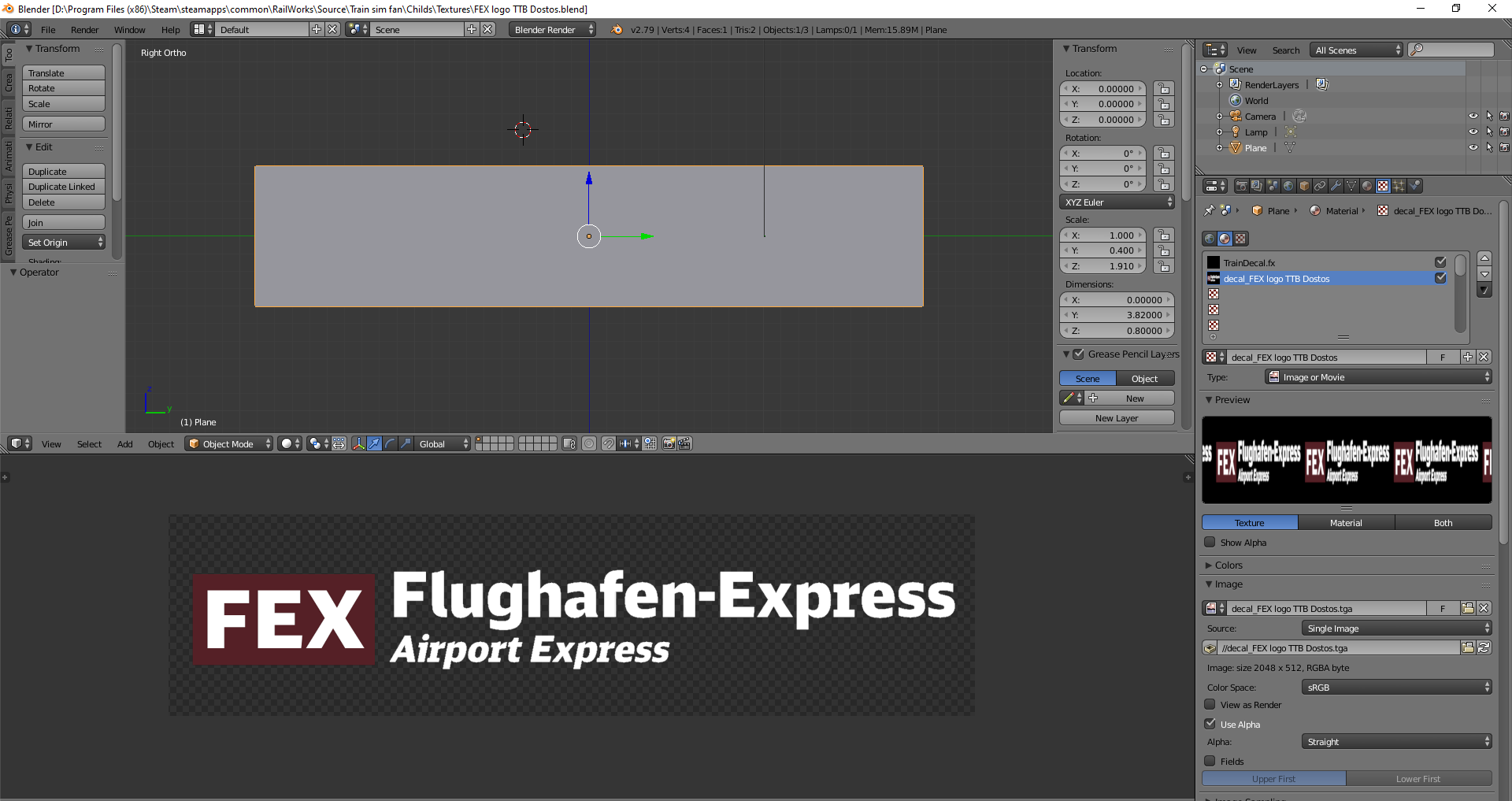Show world textures with the globe button

point(1210,239)
